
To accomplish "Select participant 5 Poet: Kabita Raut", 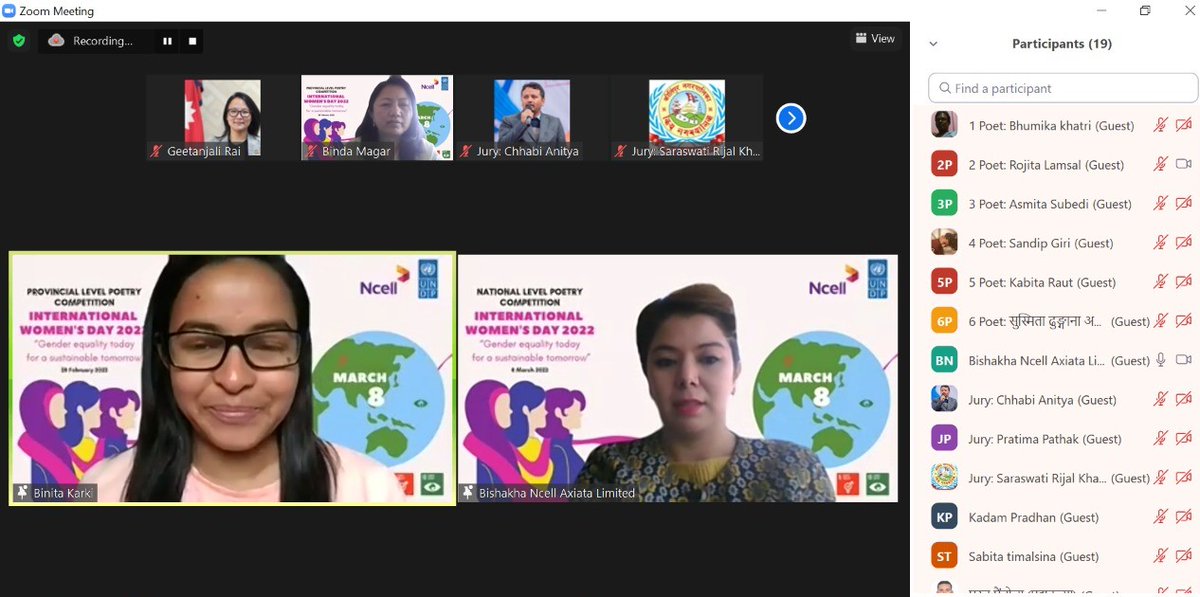I will coord(1042,282).
